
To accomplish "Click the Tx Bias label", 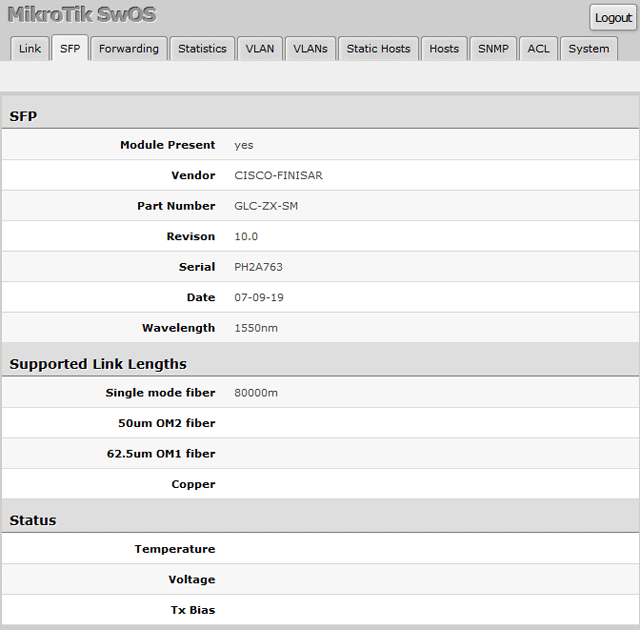I will click(x=193, y=610).
